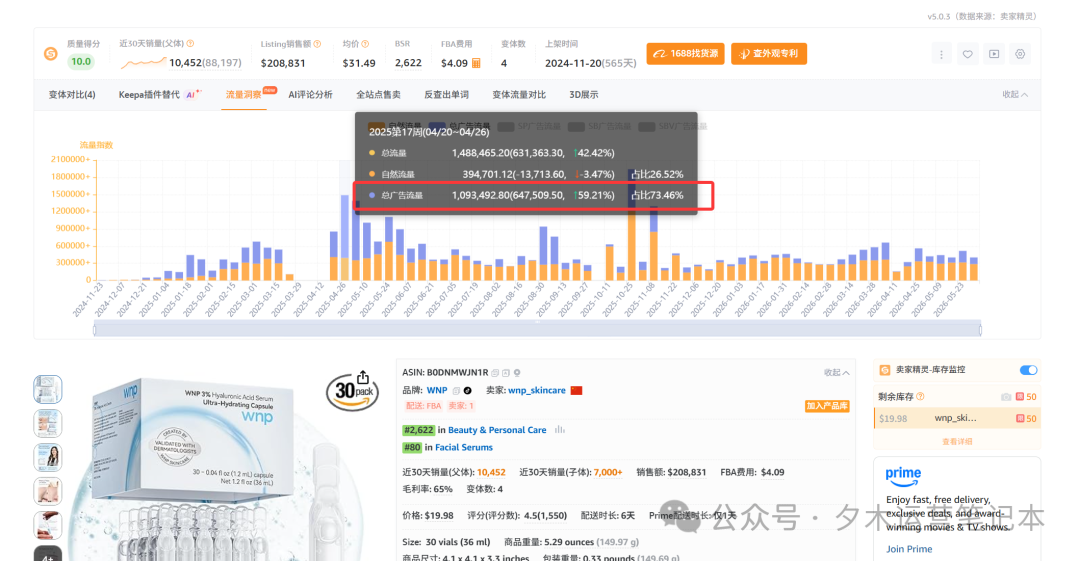The width and height of the screenshot is (1080, 561).
Task: Click the 7,000+ child sales value
Action: click(608, 473)
